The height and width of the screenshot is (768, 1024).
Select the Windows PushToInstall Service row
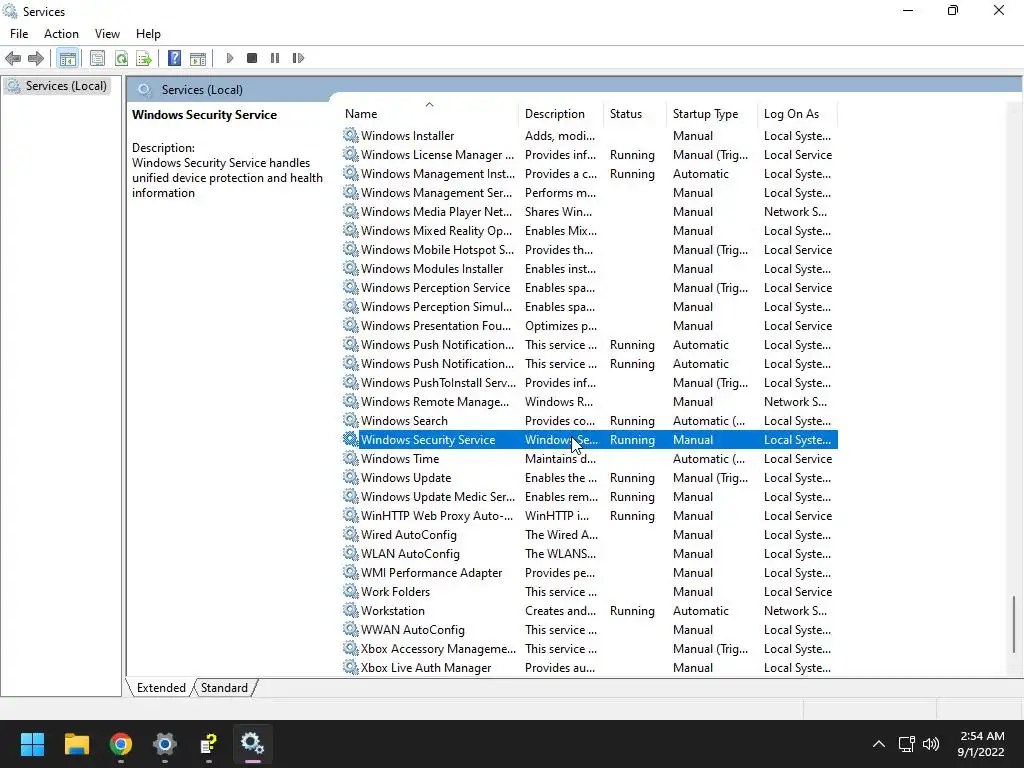pos(590,383)
